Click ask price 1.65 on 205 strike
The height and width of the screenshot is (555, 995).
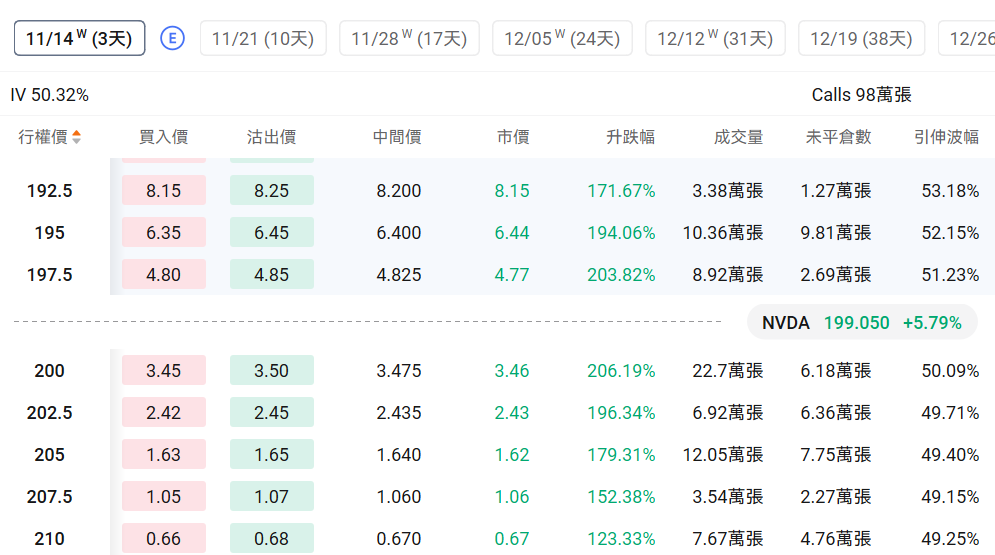271,454
